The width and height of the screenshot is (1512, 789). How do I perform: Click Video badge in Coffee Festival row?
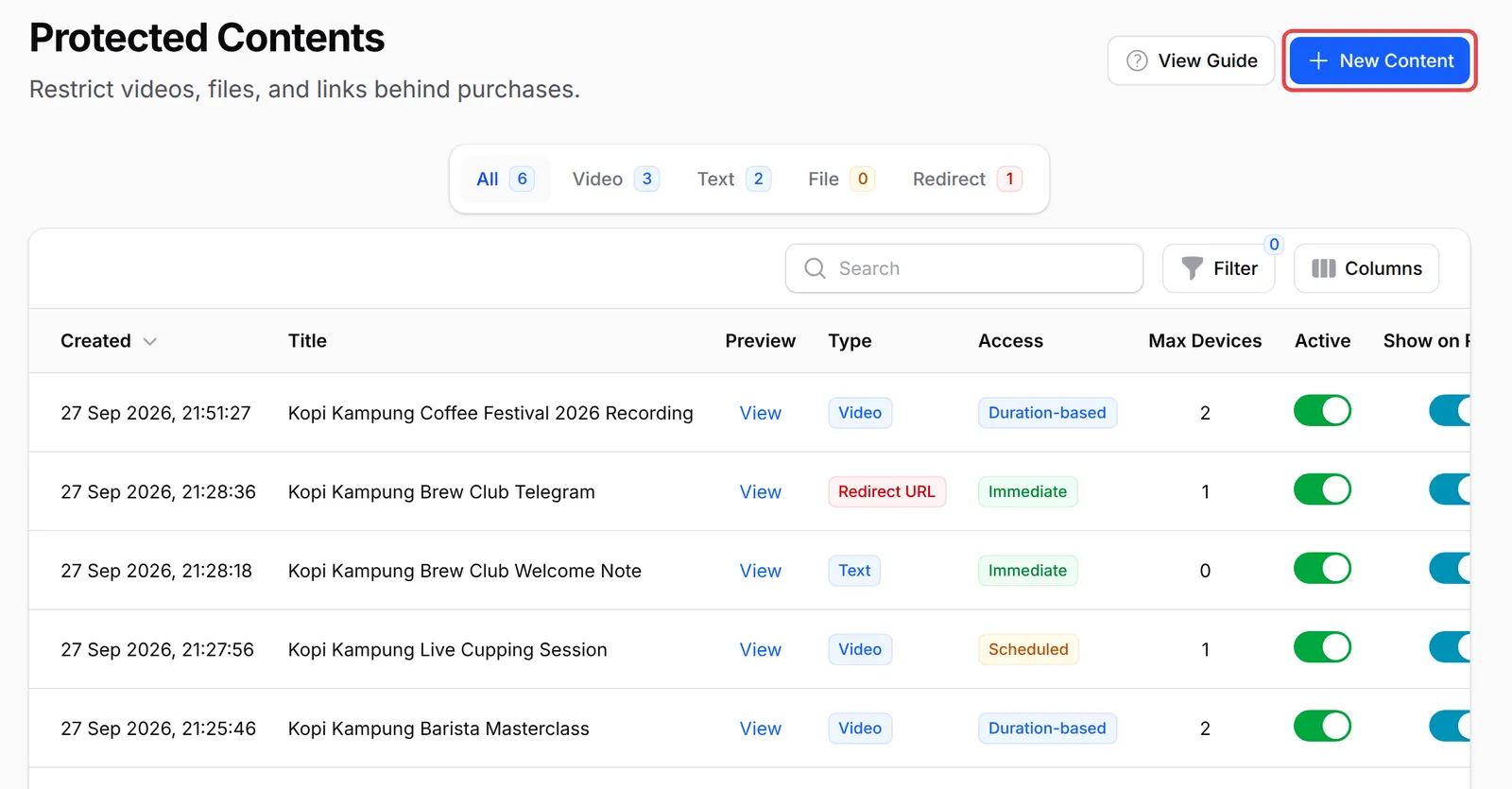coord(860,413)
